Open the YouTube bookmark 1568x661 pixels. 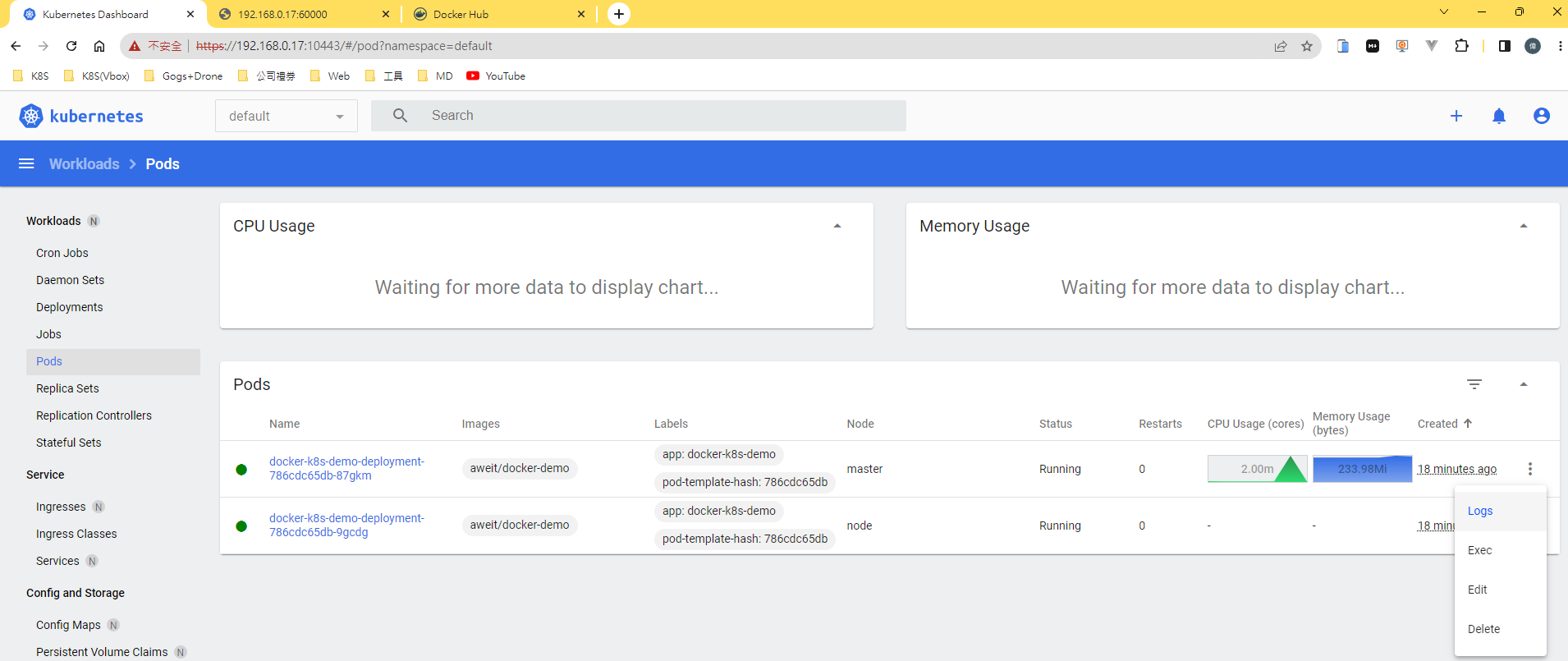[x=496, y=76]
